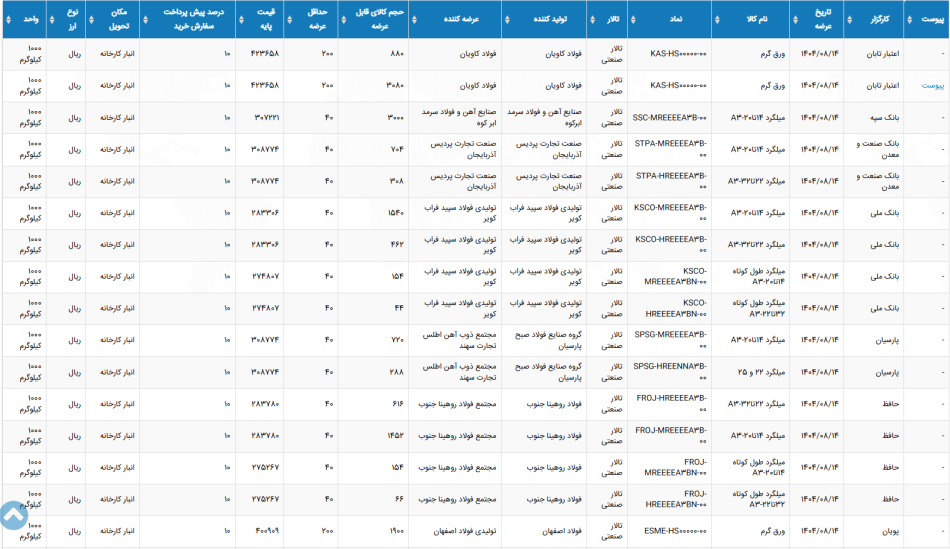Click sort arrows of کارگزار column

849,19
